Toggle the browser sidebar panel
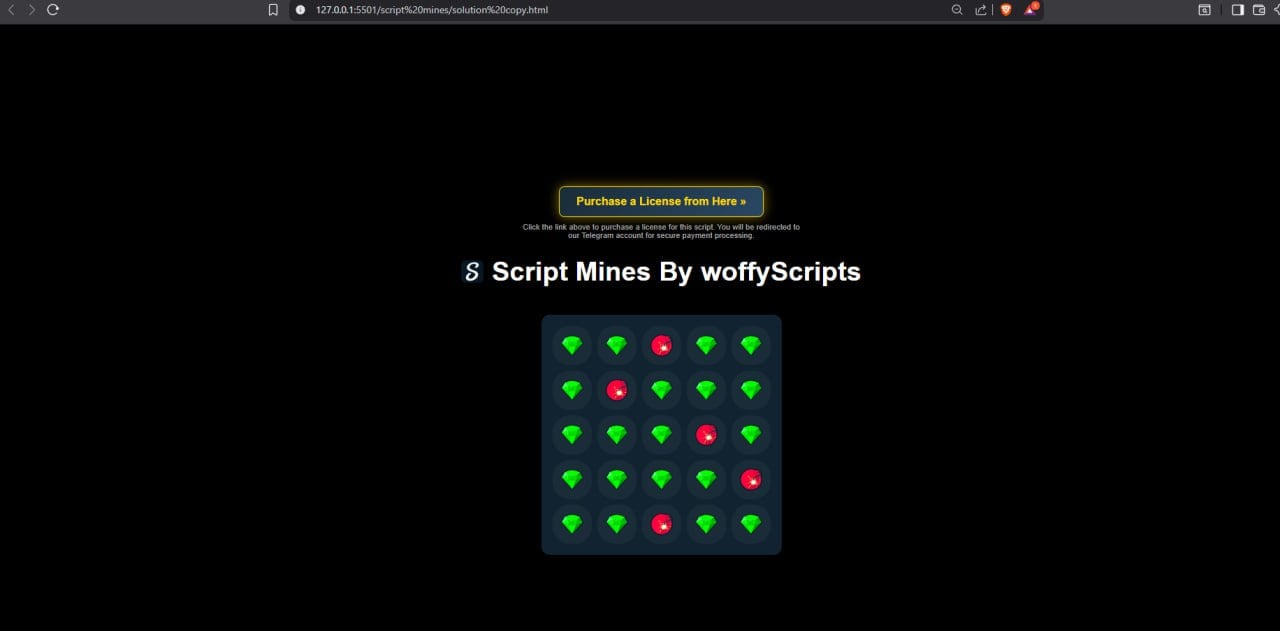This screenshot has height=631, width=1280. [x=1237, y=10]
